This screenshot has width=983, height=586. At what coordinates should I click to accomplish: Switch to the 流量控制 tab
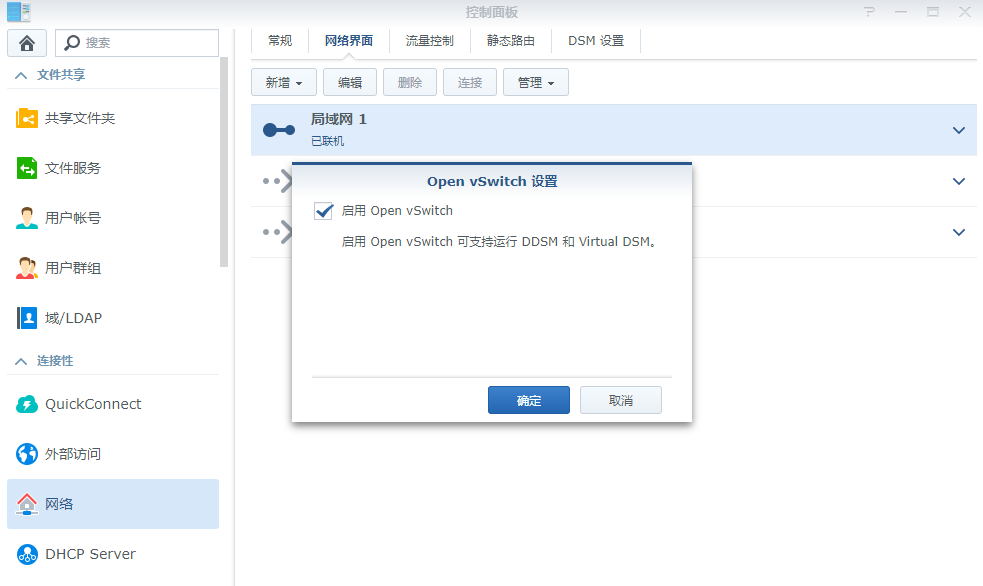(429, 41)
